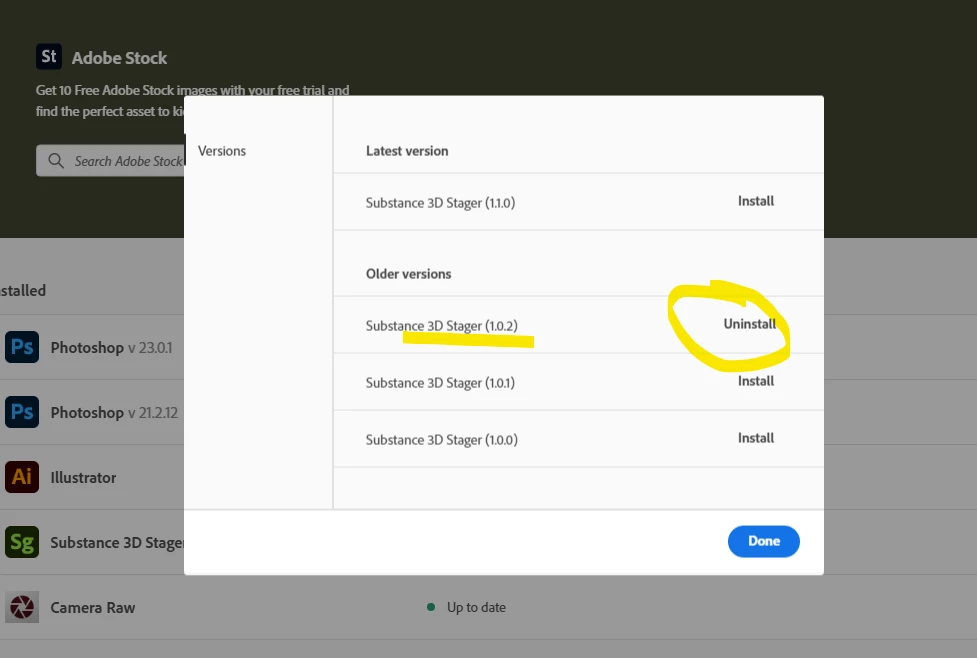Select Substance 3D Stager in installed list
Screen dimensions: 977x658
point(117,543)
